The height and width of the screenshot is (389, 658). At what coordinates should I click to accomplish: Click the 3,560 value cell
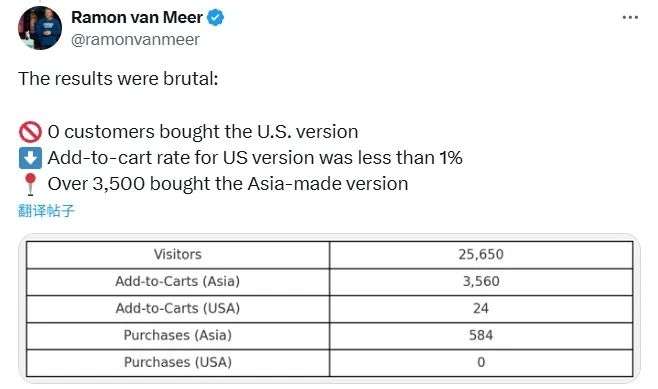[x=481, y=281]
